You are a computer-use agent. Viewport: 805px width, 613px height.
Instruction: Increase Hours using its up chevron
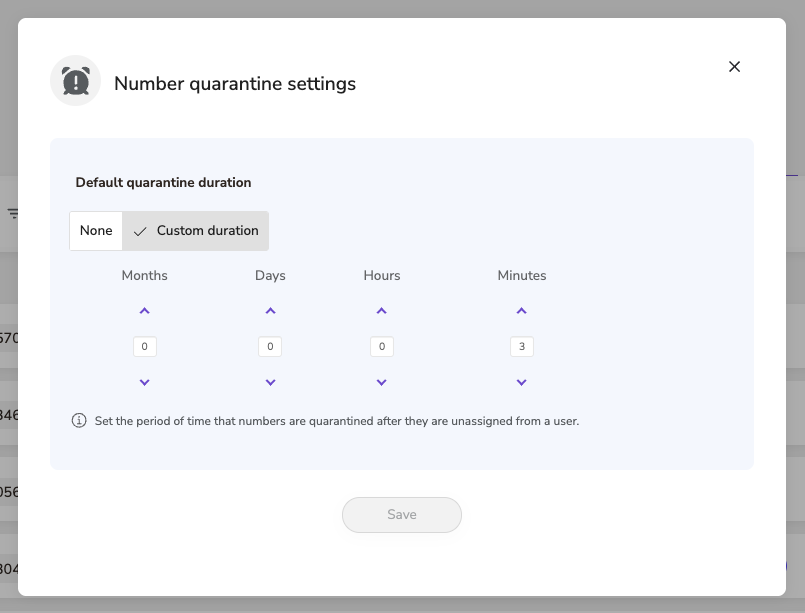[x=381, y=311]
